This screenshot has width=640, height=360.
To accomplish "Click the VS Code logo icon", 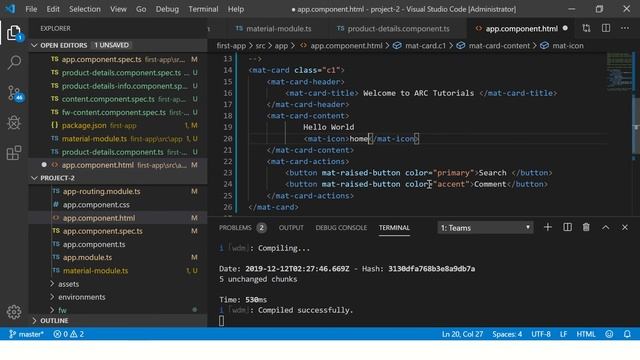I will [x=10, y=9].
